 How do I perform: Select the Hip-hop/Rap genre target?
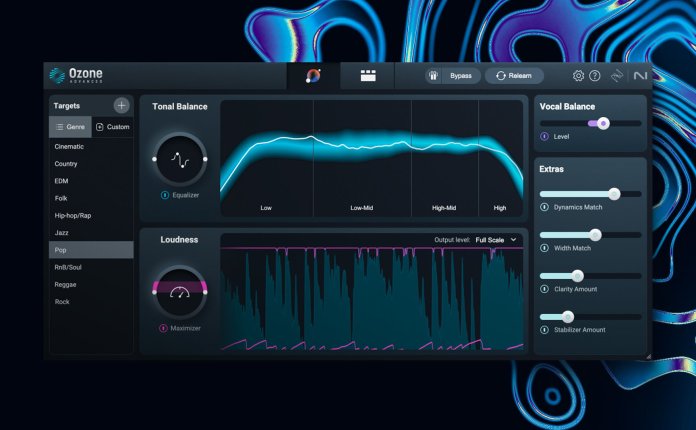tap(91, 216)
